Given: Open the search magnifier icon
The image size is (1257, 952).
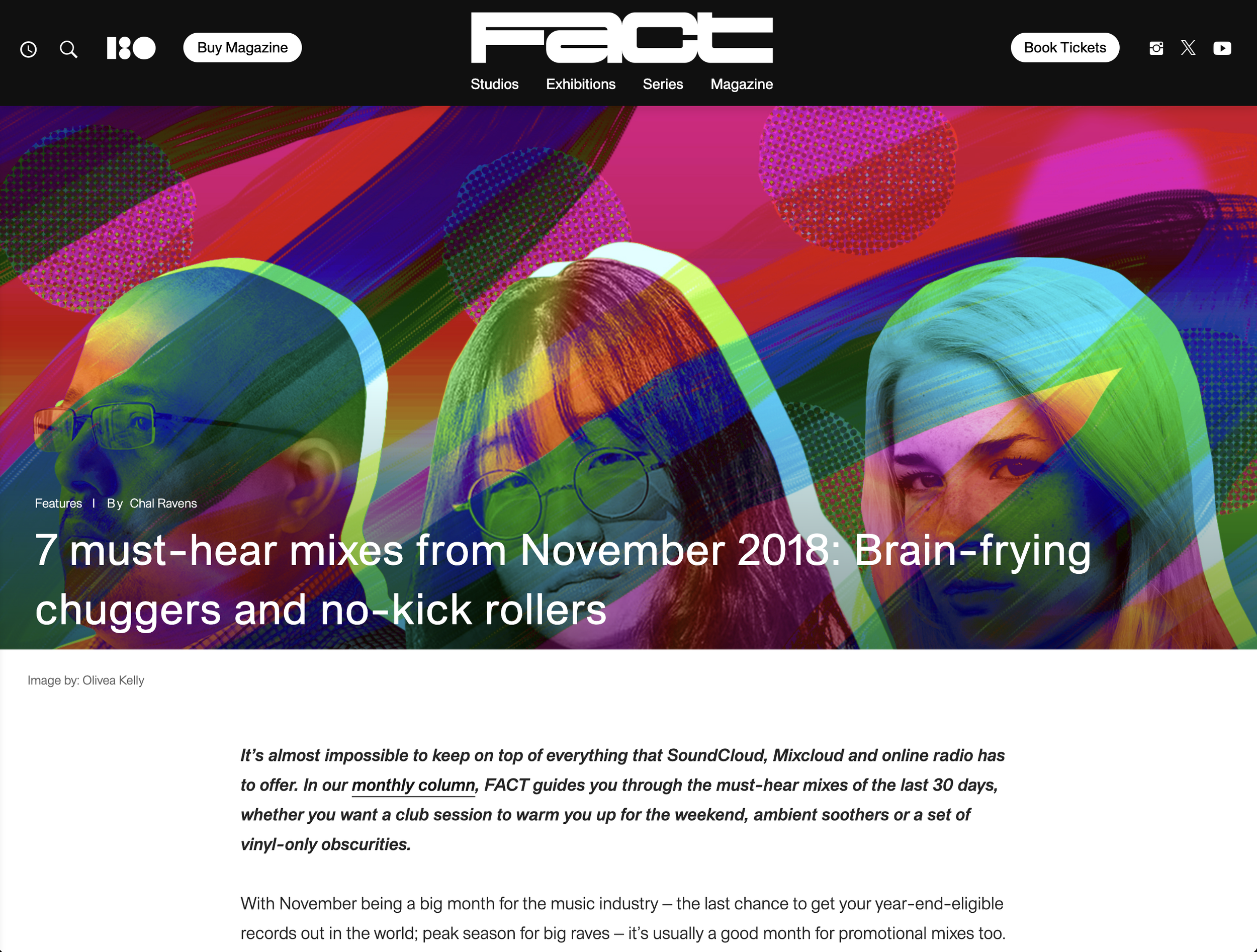Looking at the screenshot, I should tap(69, 49).
